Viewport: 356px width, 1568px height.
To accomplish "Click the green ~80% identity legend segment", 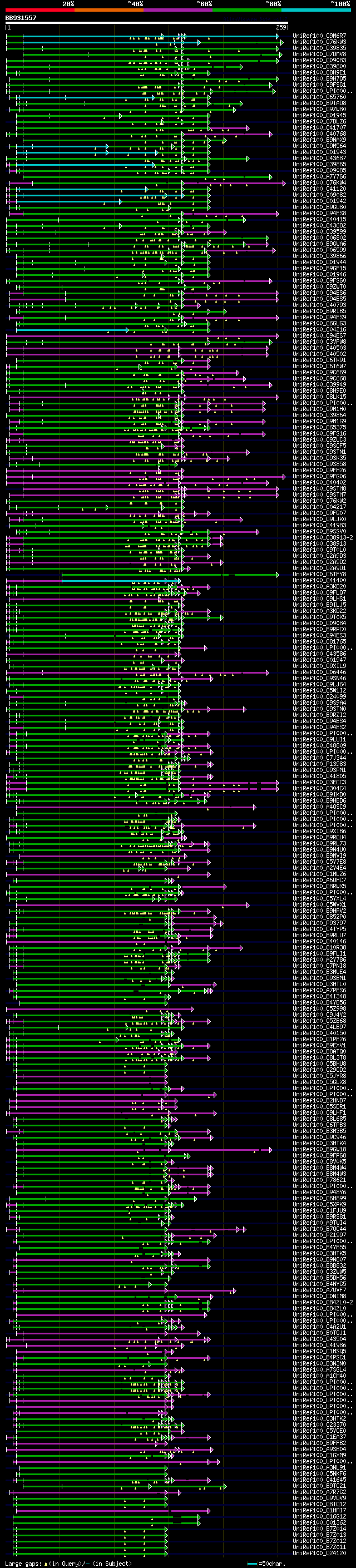I will click(247, 10).
